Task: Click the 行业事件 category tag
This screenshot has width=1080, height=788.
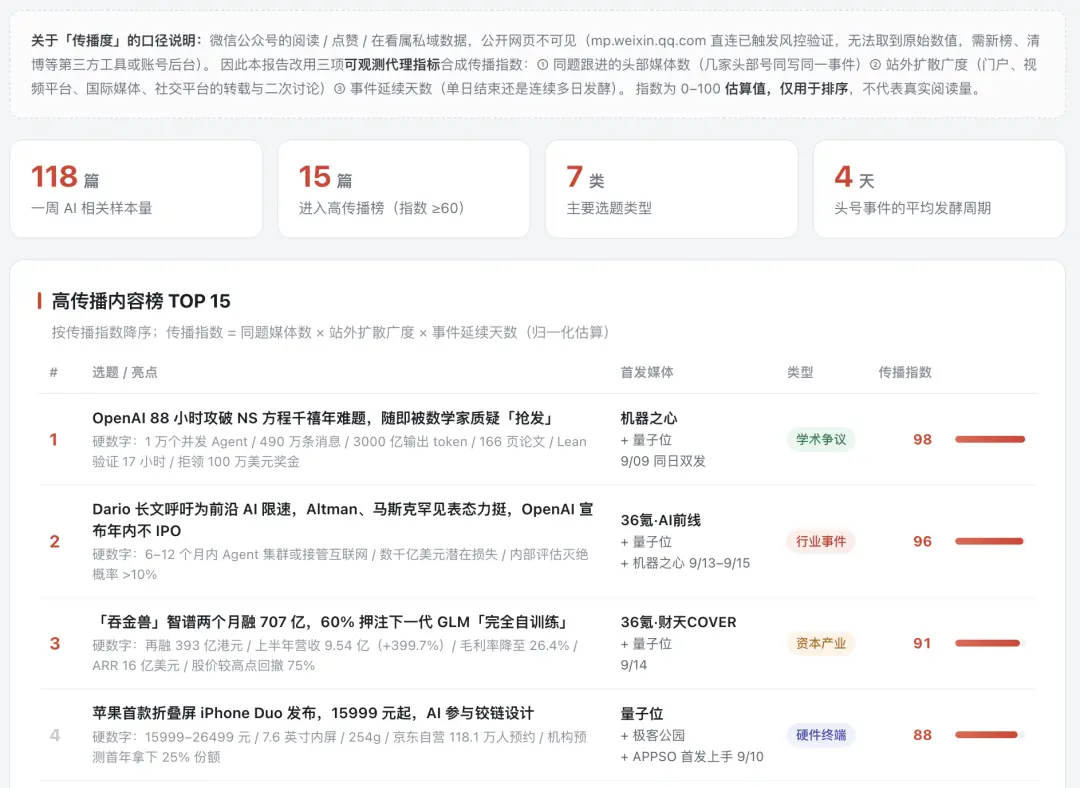Action: (x=821, y=541)
